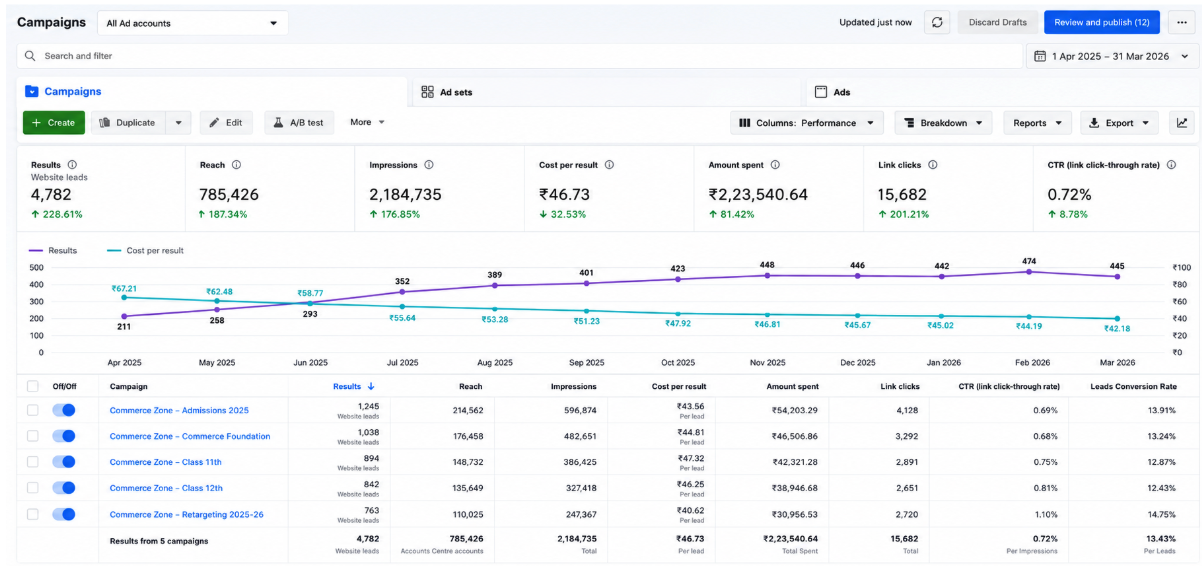Check the box for Class 12th row
Image resolution: width=1202 pixels, height=566 pixels.
coord(33,488)
